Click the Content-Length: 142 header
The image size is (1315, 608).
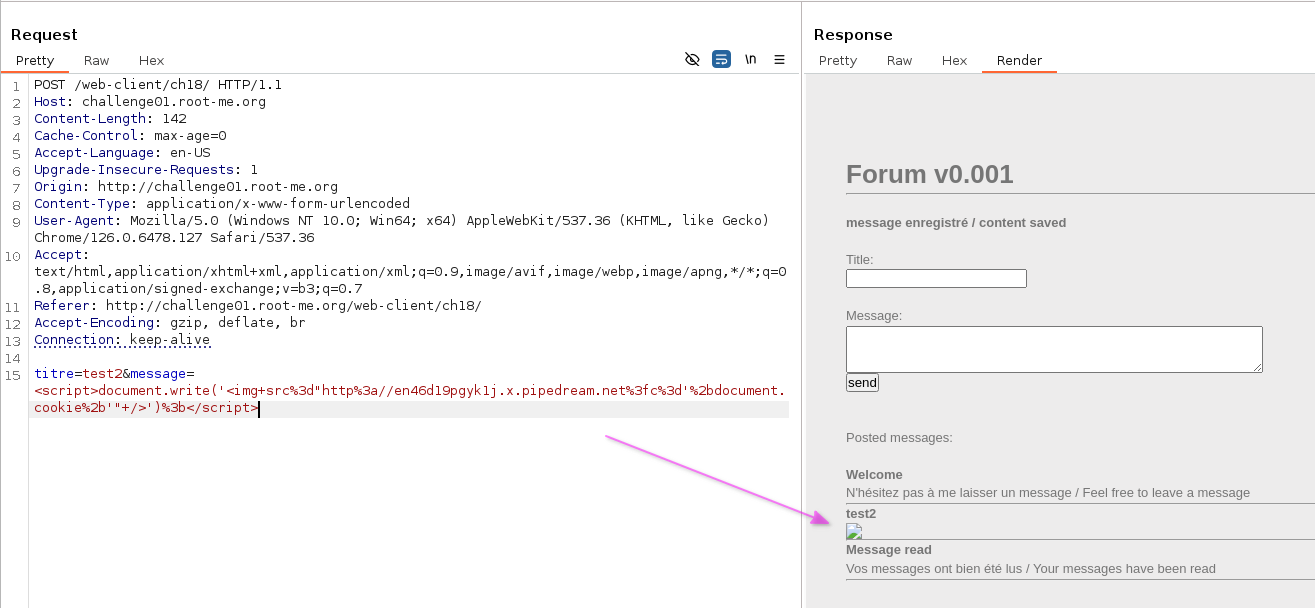pyautogui.click(x=110, y=119)
